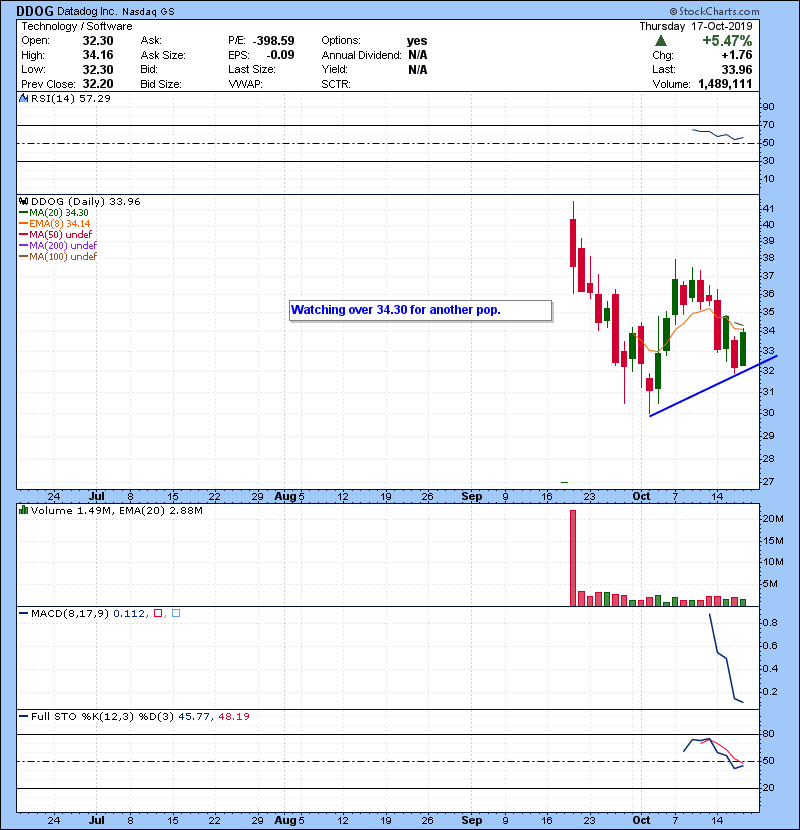Select the MACD value 0.112
Viewport: 800px width, 830px height.
(129, 613)
